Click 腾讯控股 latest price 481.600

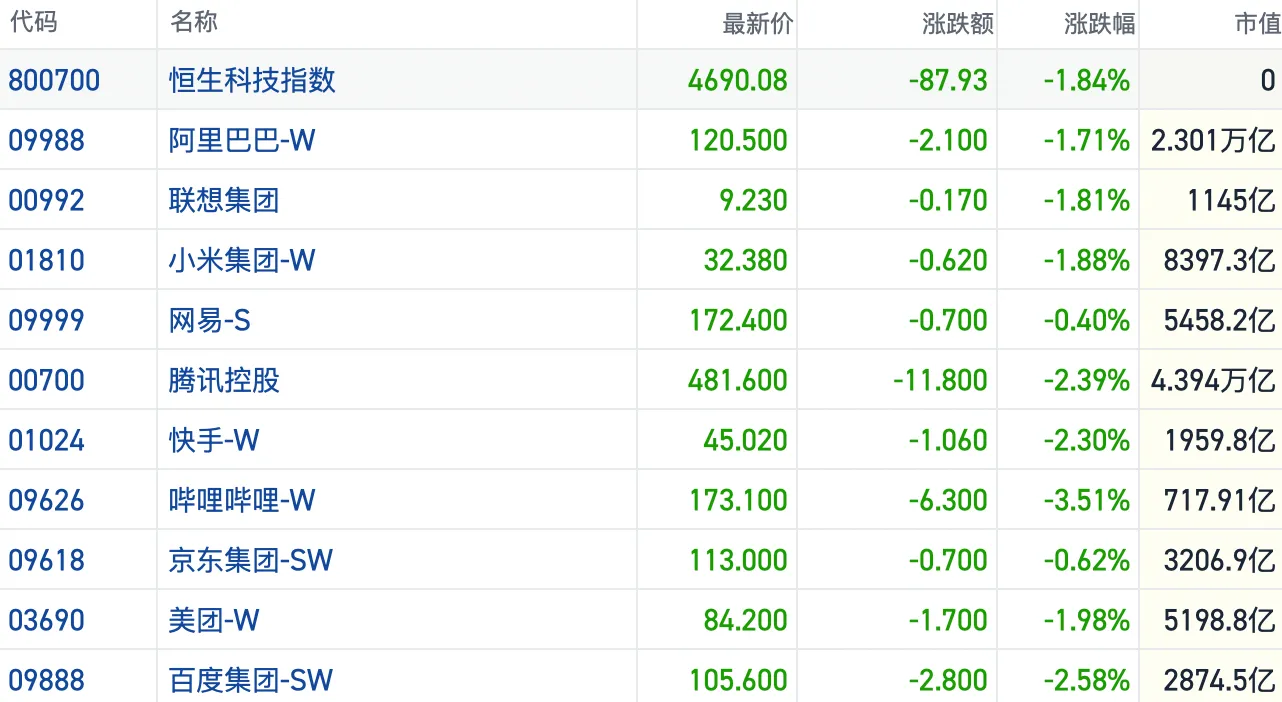point(738,380)
